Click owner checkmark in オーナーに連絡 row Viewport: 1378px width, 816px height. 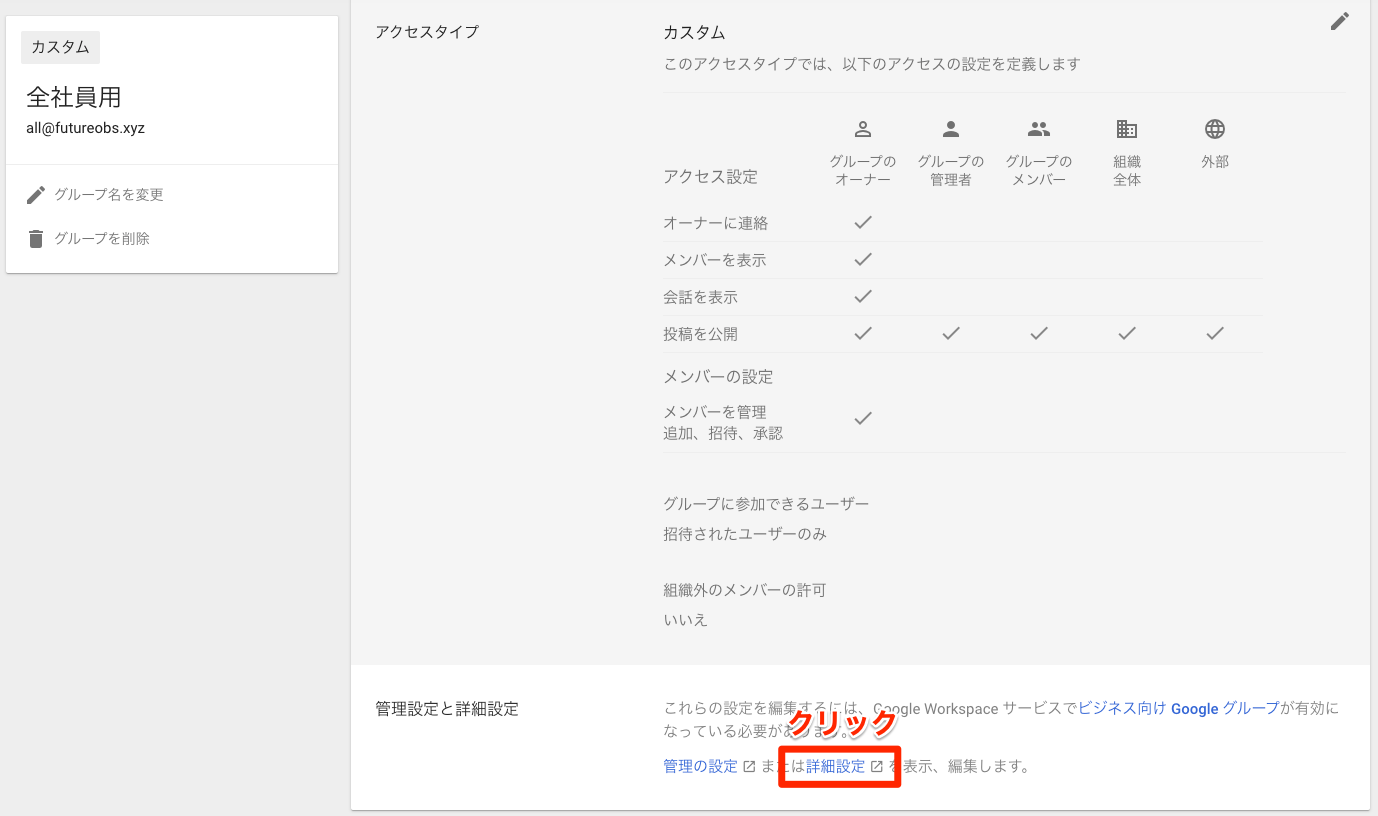[x=863, y=222]
